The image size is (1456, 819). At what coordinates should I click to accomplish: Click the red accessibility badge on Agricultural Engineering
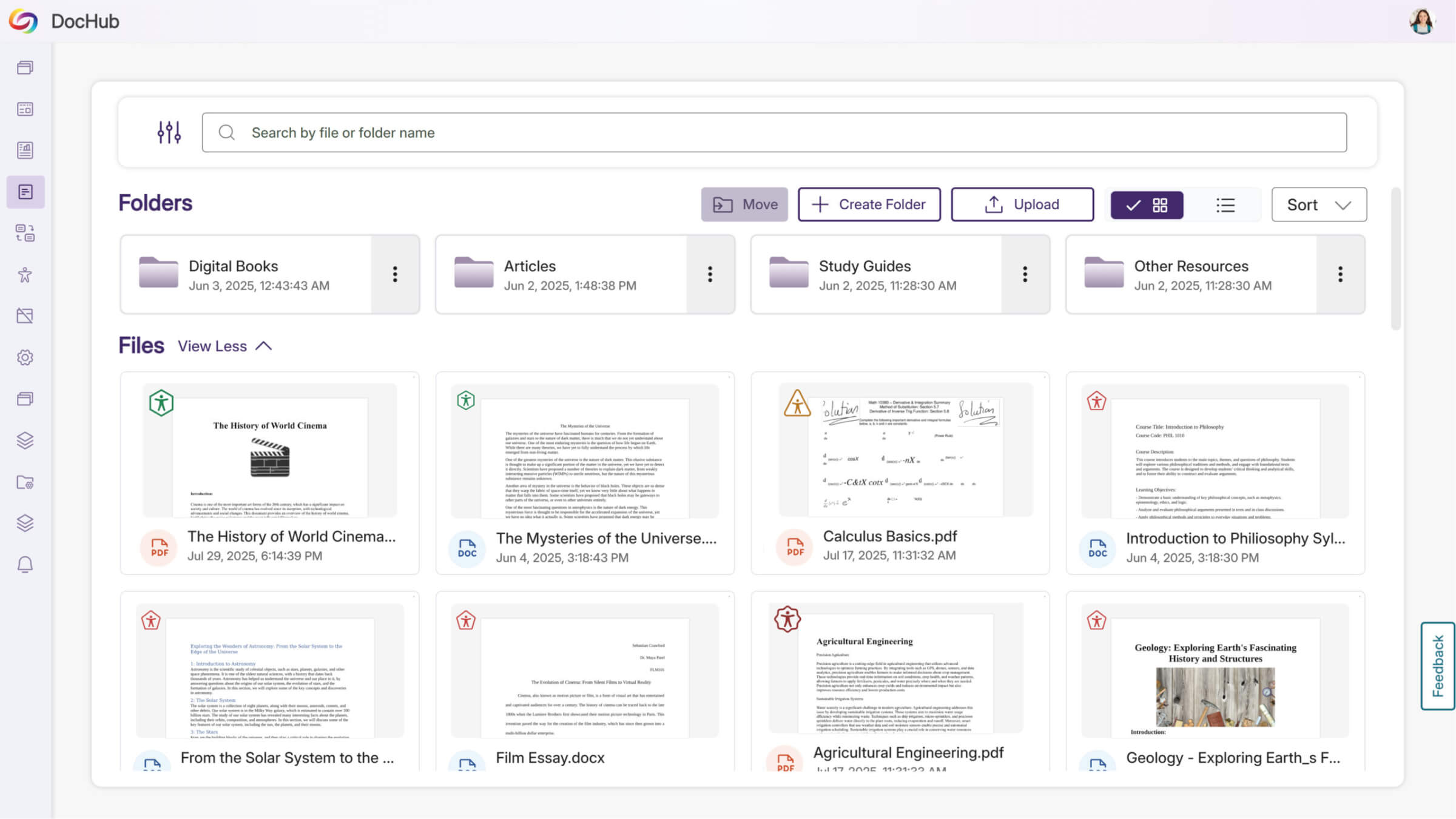point(787,619)
